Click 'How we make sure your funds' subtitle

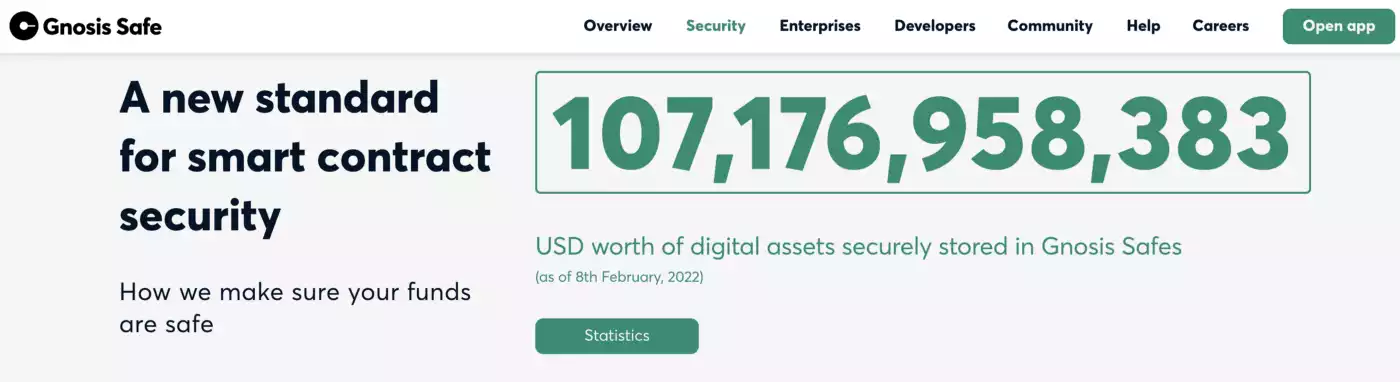pyautogui.click(x=295, y=293)
